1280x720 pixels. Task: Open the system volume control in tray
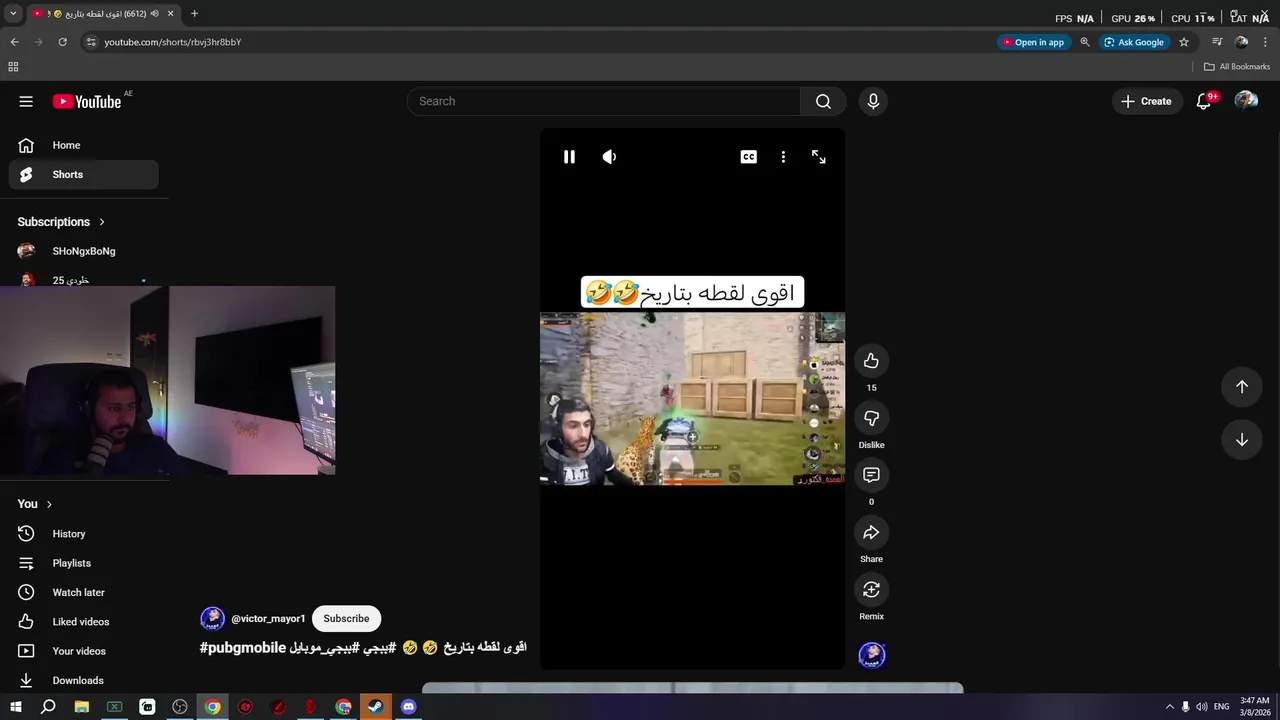click(x=1202, y=707)
